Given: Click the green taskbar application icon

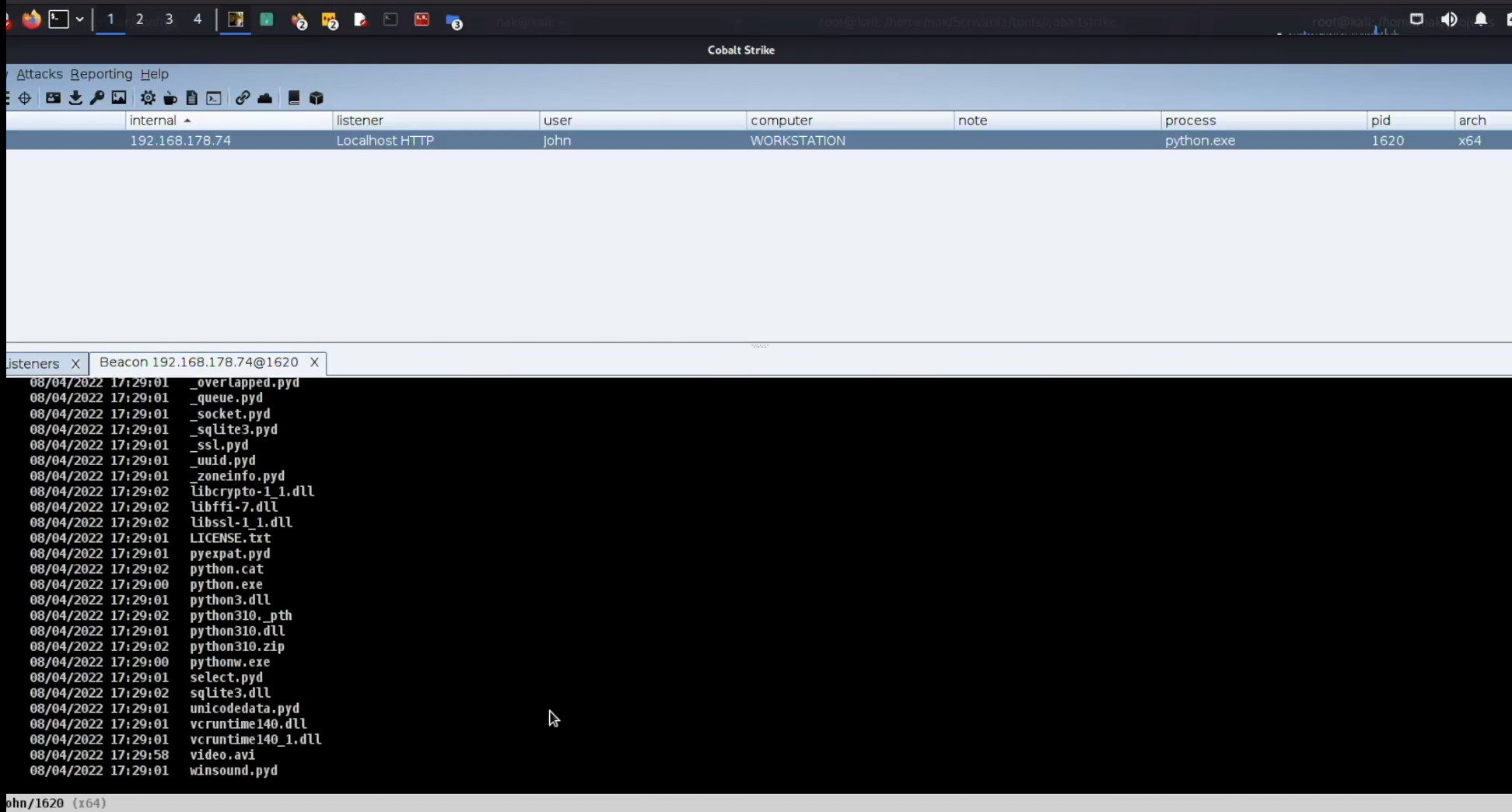Looking at the screenshot, I should (267, 19).
